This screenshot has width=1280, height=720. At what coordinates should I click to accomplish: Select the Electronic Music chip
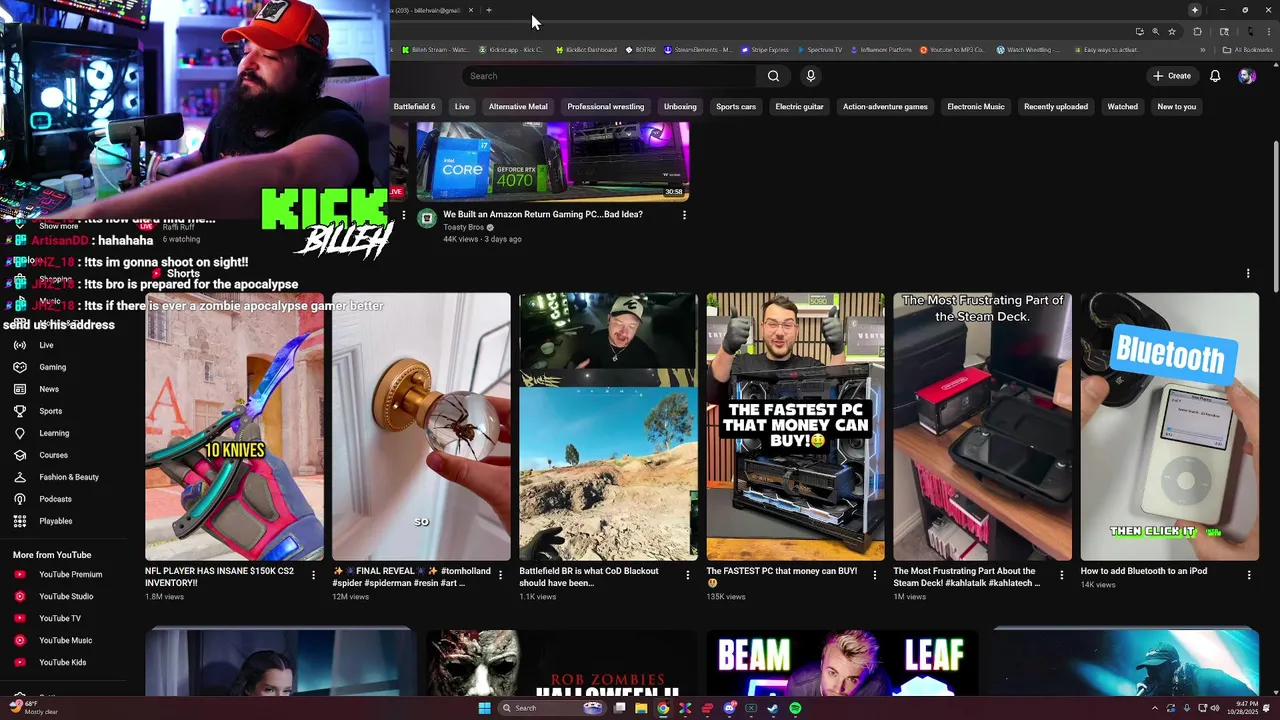coord(976,106)
